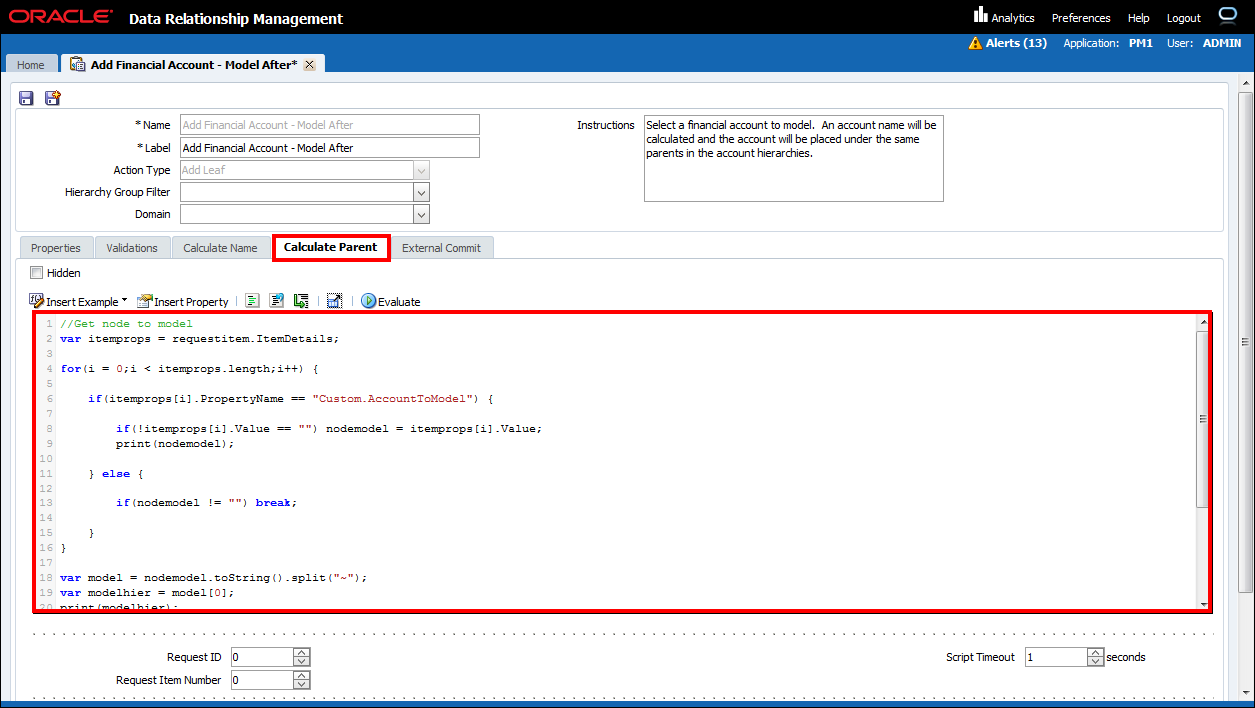Click the "print(nodemodel);" script line
Screen dimensions: 1255x708
175,443
